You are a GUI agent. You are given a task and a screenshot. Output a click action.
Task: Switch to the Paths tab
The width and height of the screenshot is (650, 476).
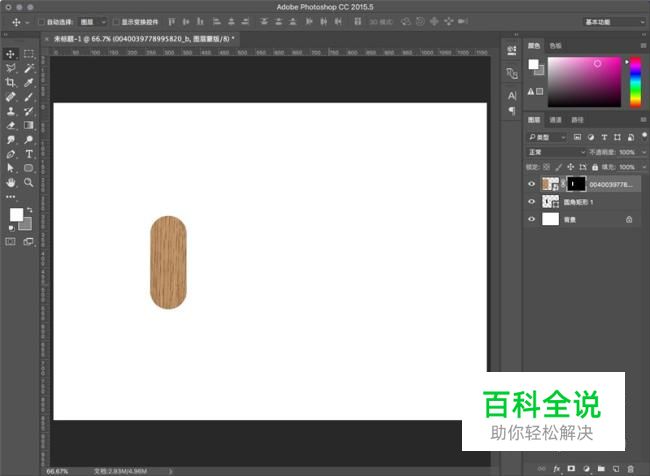(577, 120)
